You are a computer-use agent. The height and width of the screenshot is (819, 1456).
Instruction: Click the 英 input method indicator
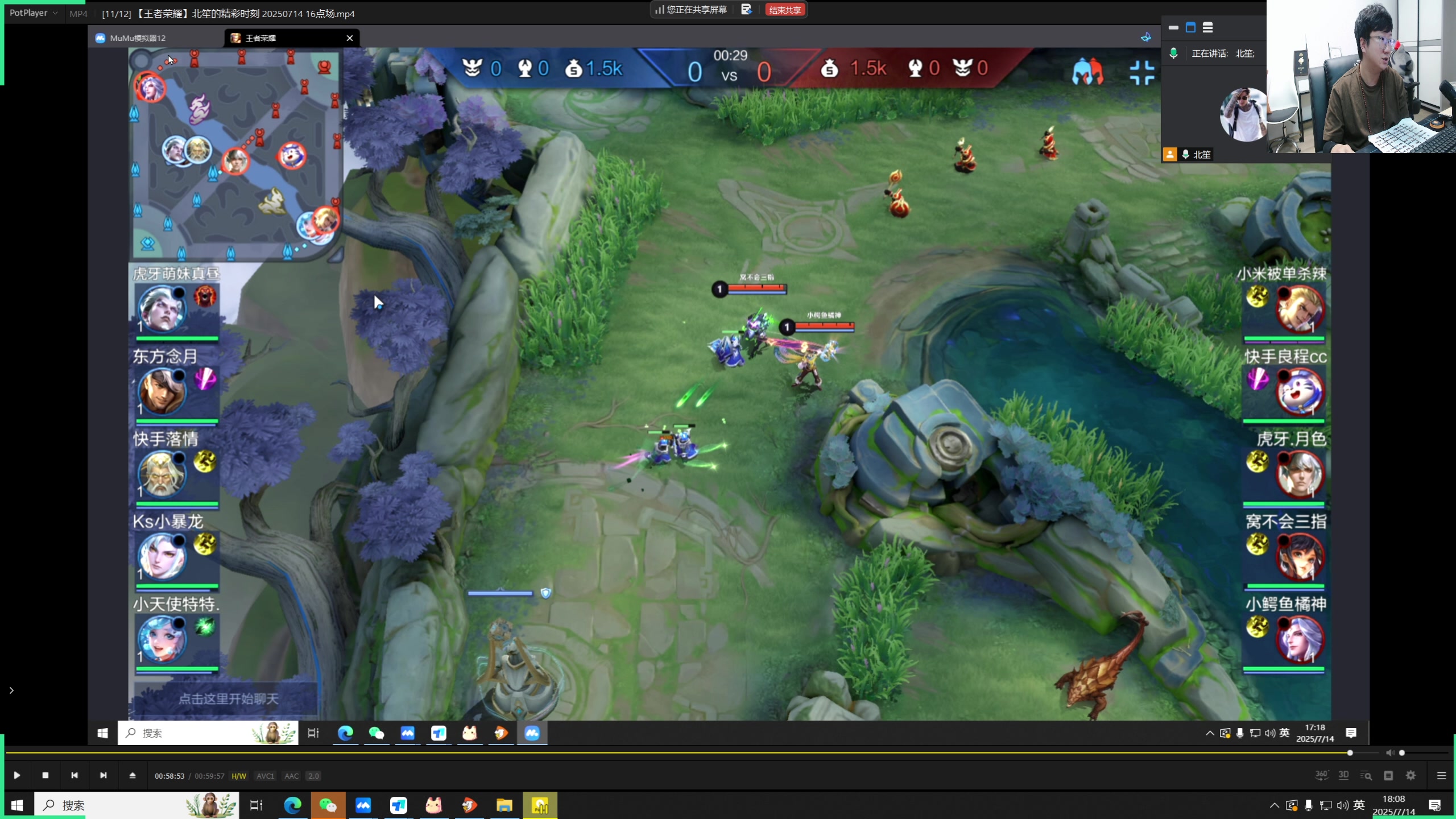tap(1359, 805)
